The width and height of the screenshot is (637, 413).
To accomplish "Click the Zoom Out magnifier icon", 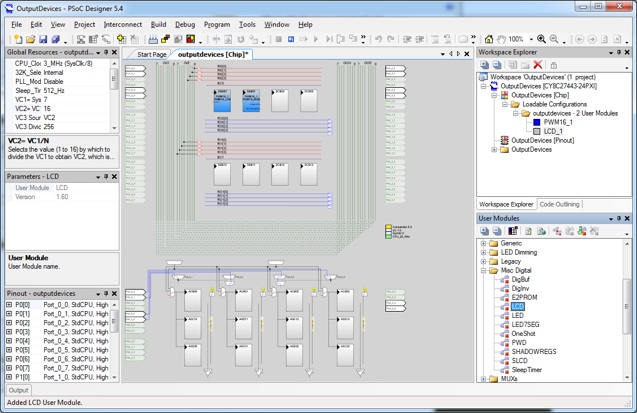I will click(554, 39).
